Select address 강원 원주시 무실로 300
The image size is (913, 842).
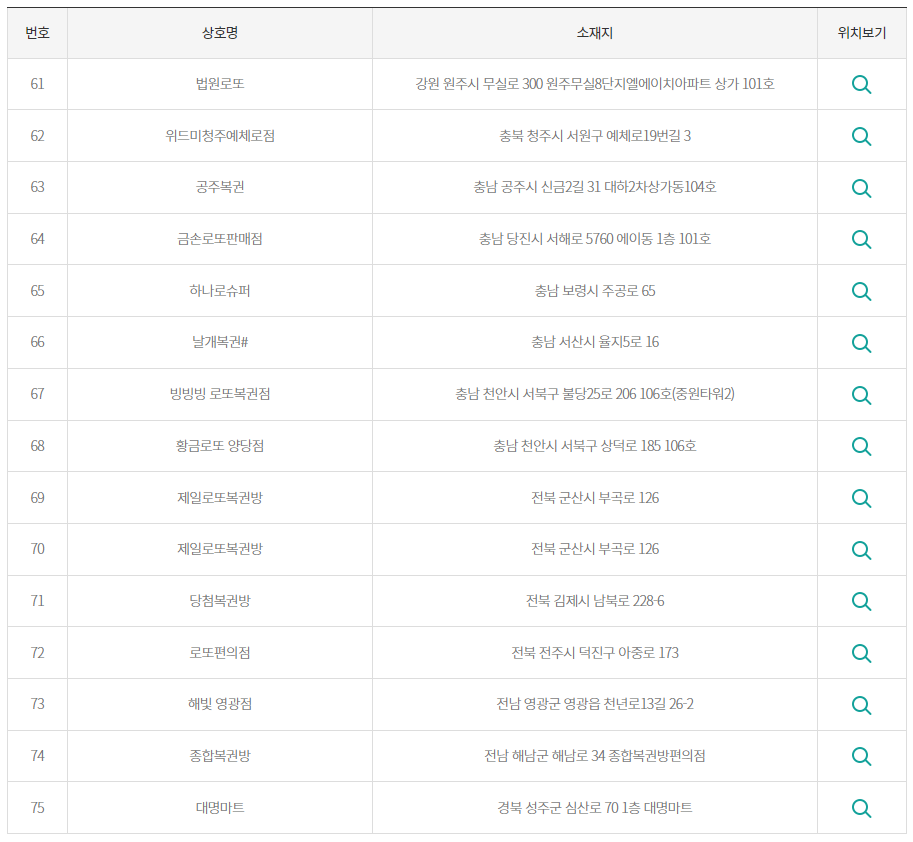tap(479, 84)
